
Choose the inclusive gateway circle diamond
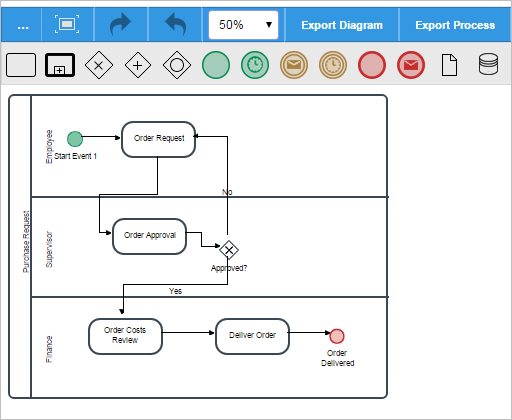(177, 65)
